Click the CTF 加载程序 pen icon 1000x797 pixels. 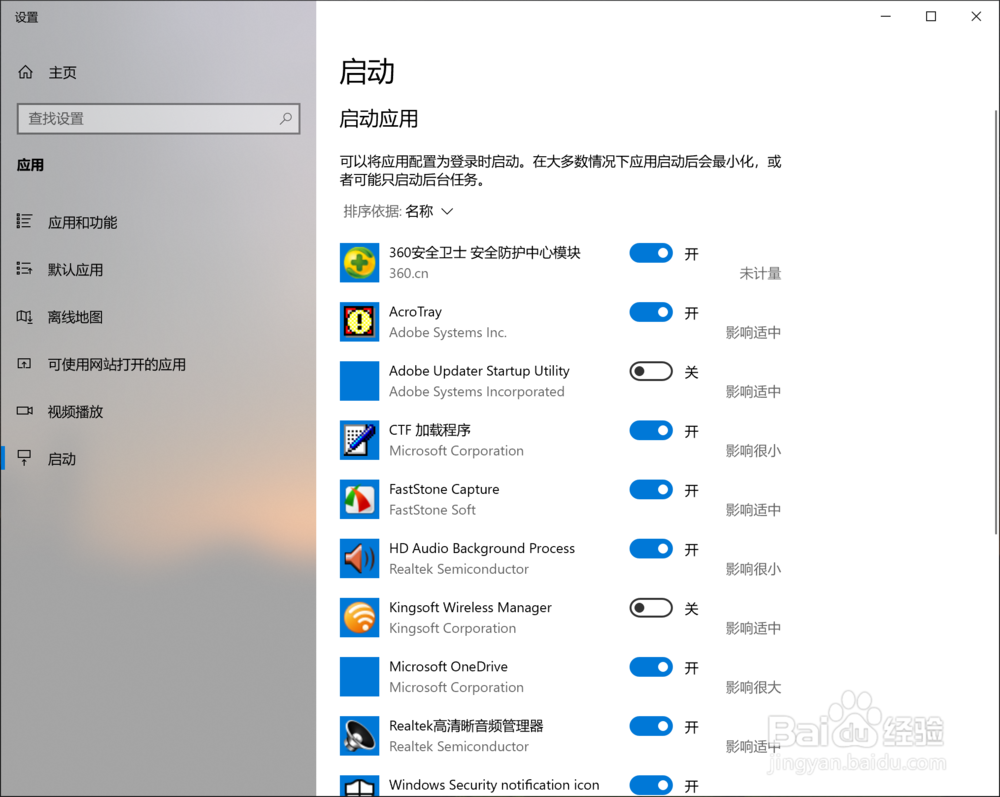pos(359,440)
